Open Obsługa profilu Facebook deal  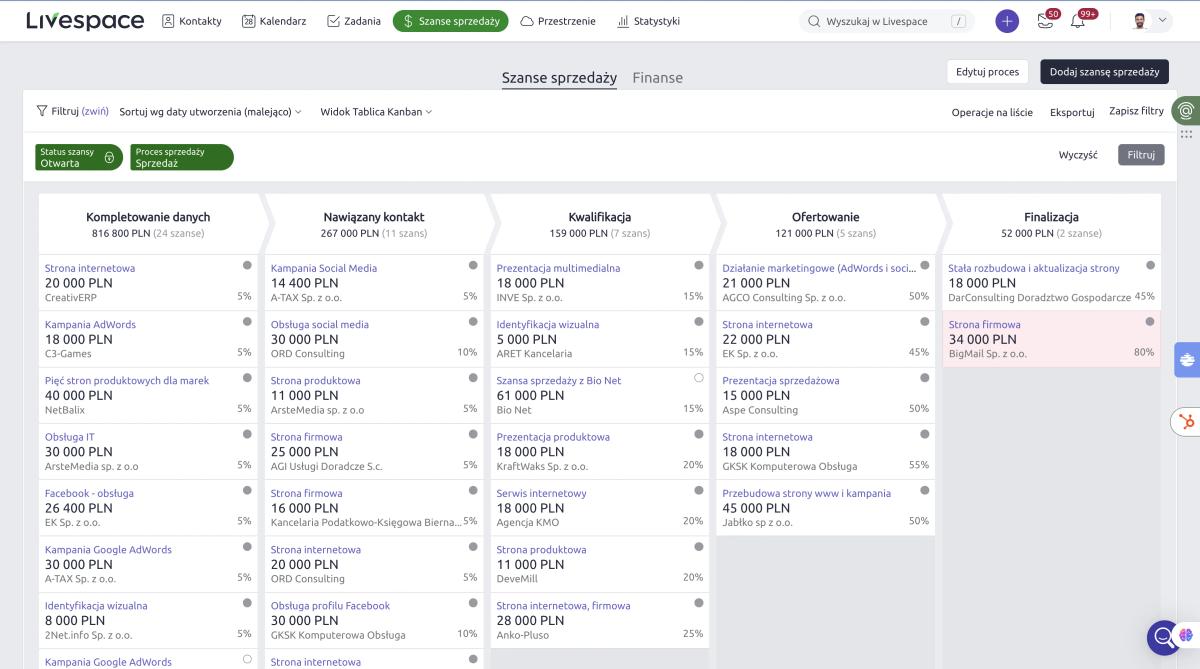pos(330,606)
